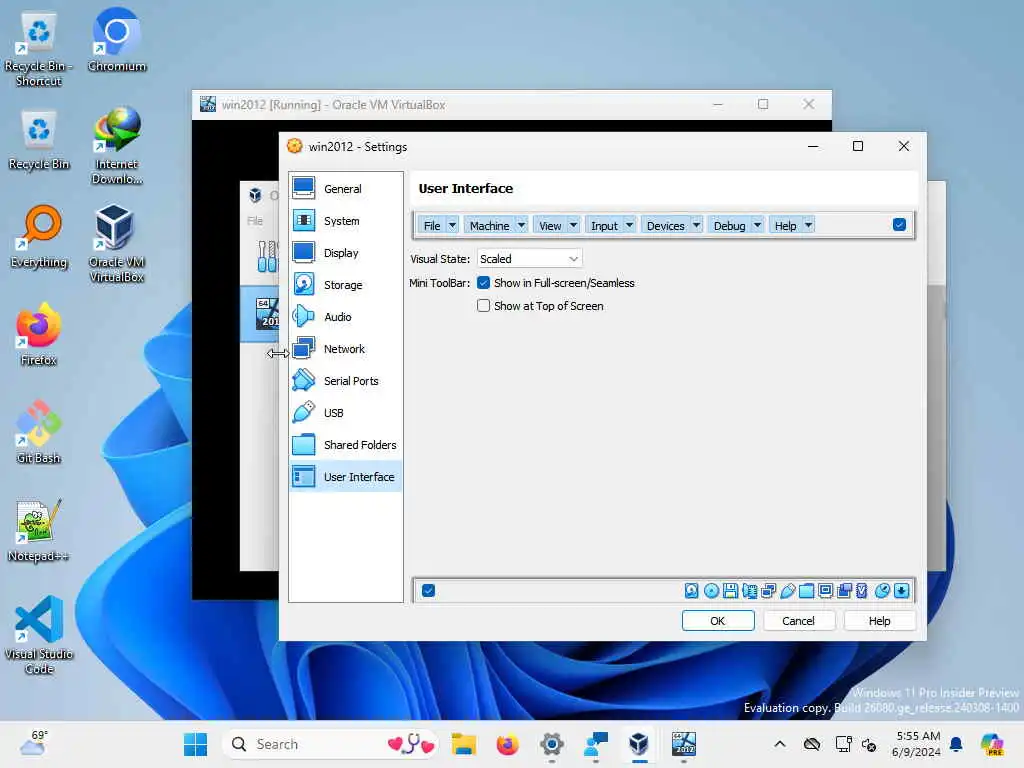Screen dimensions: 1024x768
Task: Open the Serial Ports settings category
Action: coord(345,381)
